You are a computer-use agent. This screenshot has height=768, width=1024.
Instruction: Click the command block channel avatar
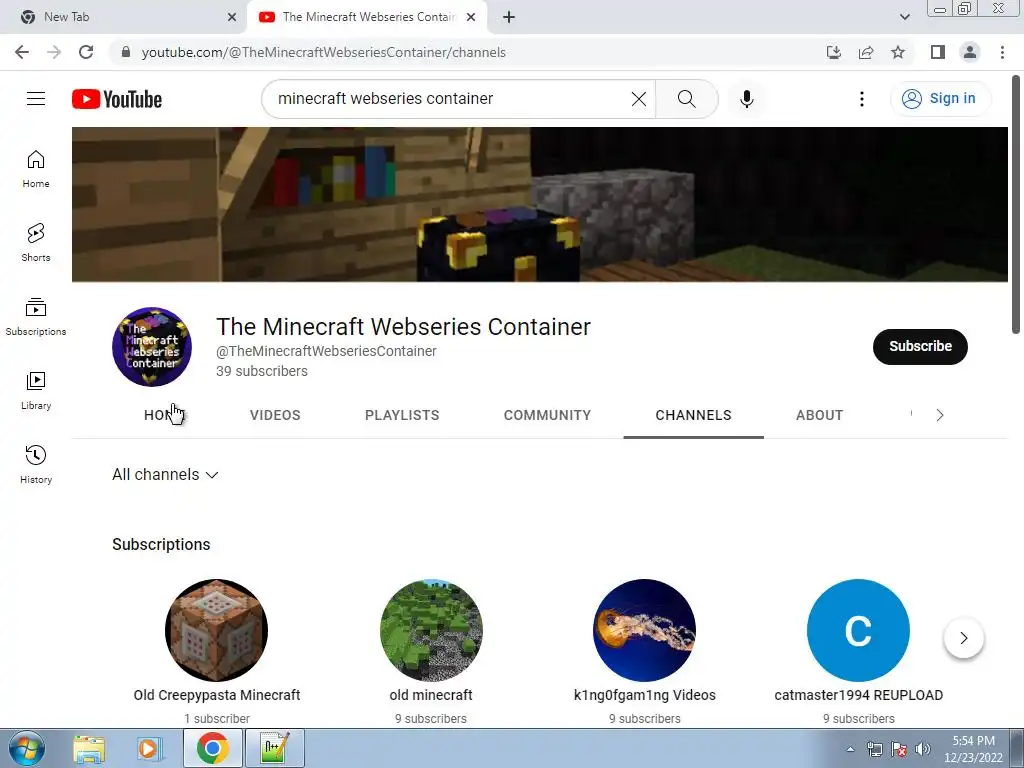coord(217,630)
